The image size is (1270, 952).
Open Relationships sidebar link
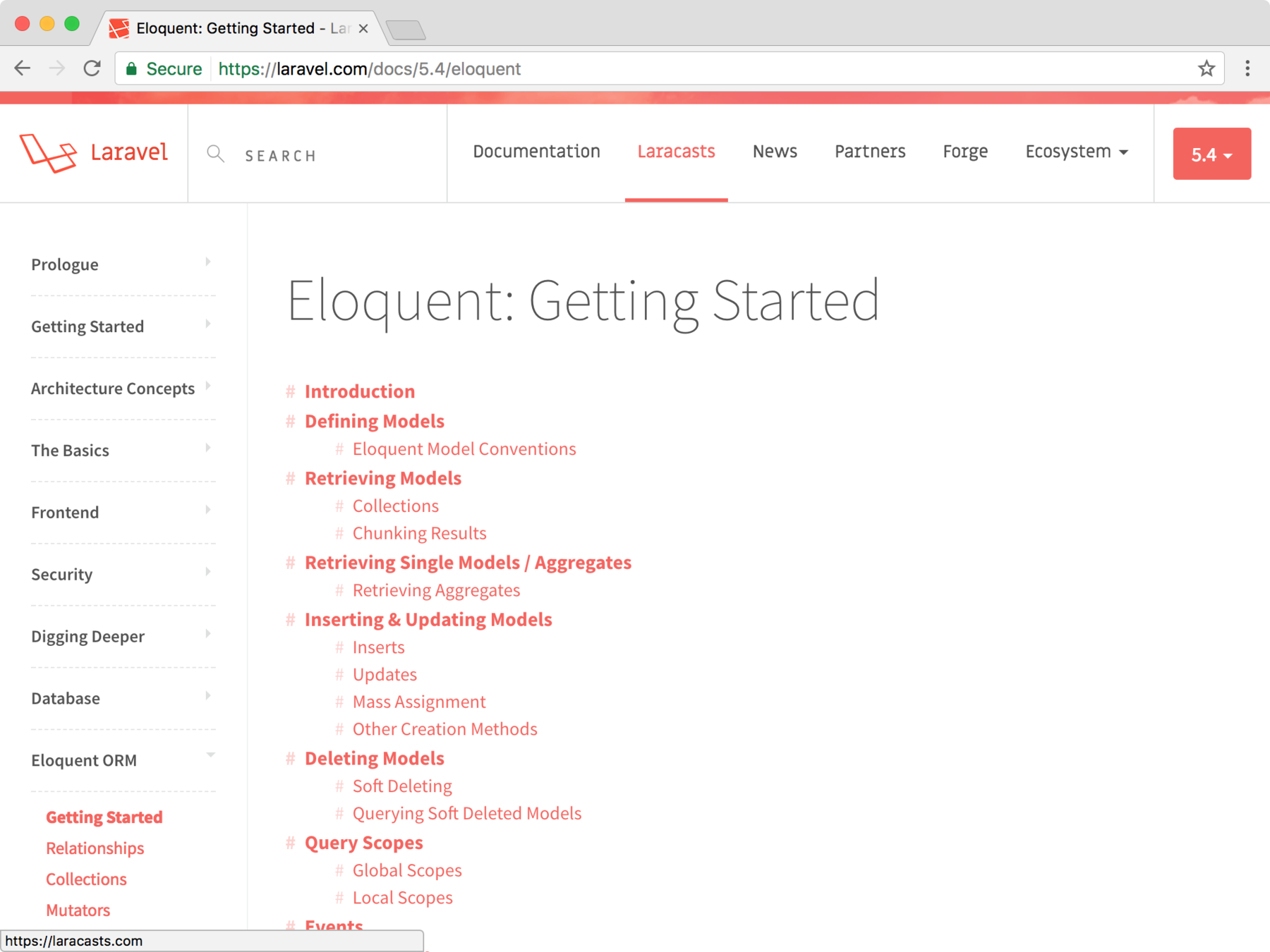click(x=95, y=848)
